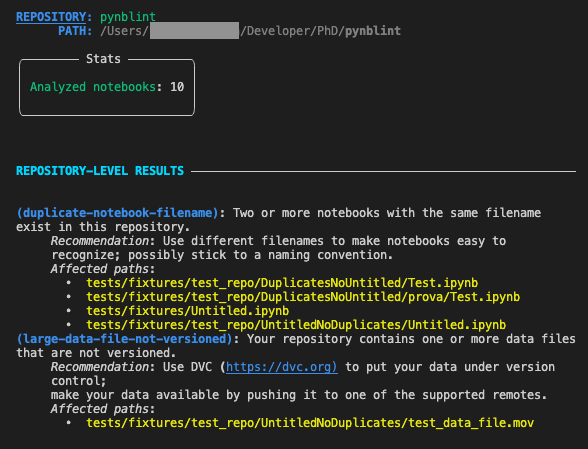Click text 'recognize; possibly stick to a naming convention.'
Screen dimensions: 588x449
(x=222, y=255)
